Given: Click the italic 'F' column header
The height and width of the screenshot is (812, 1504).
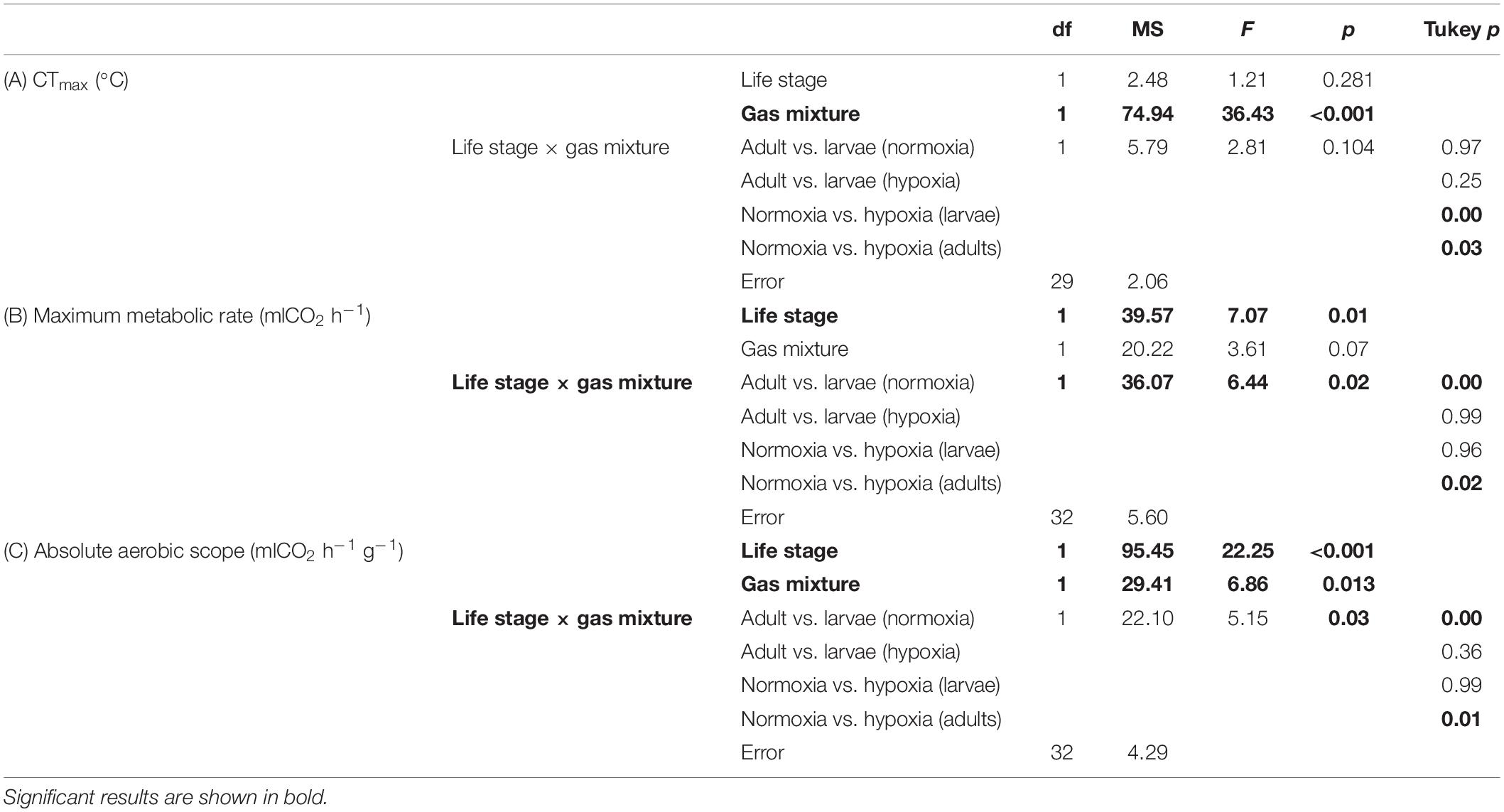Looking at the screenshot, I should pos(1247,30).
